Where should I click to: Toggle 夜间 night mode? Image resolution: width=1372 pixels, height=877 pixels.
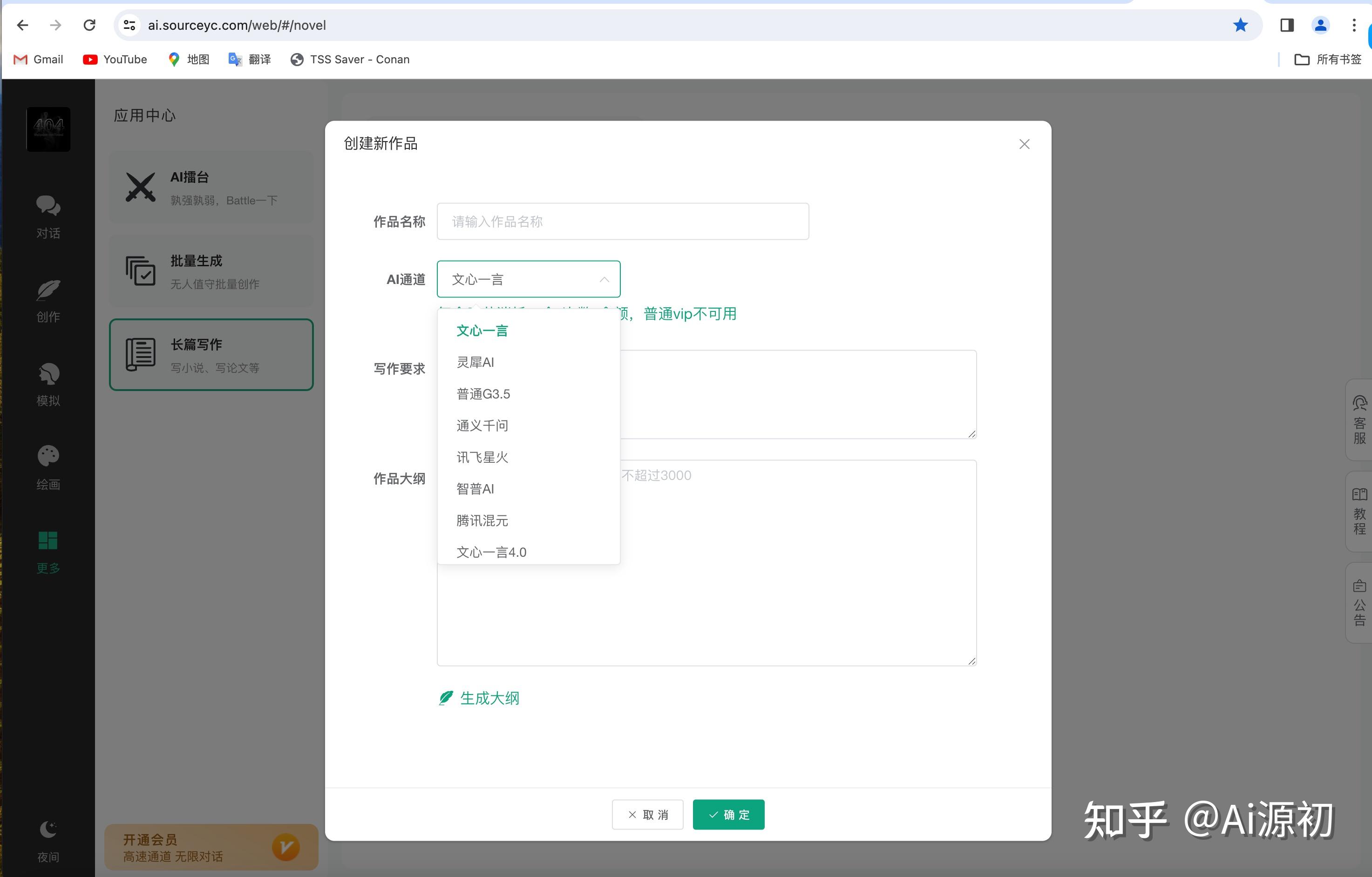click(48, 842)
